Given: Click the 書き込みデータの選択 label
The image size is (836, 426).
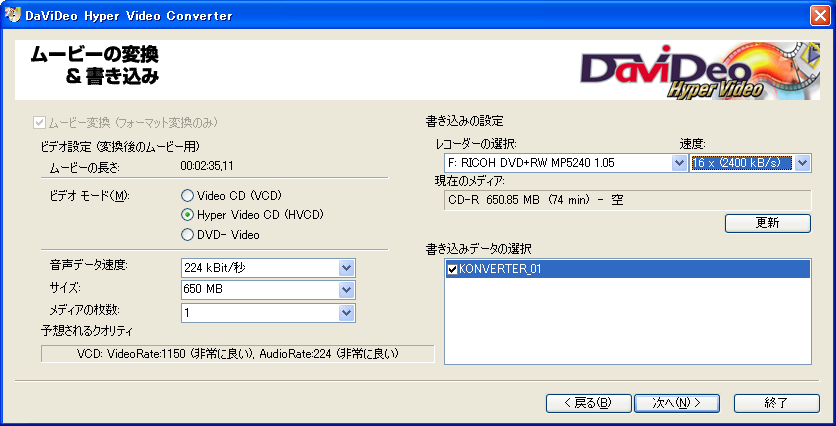Looking at the screenshot, I should click(478, 248).
